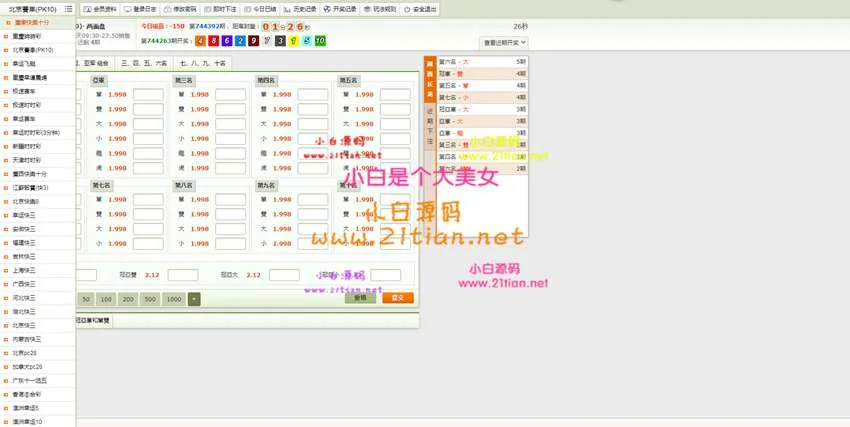Open 登录日志 login log toolbar icon

click(x=139, y=8)
